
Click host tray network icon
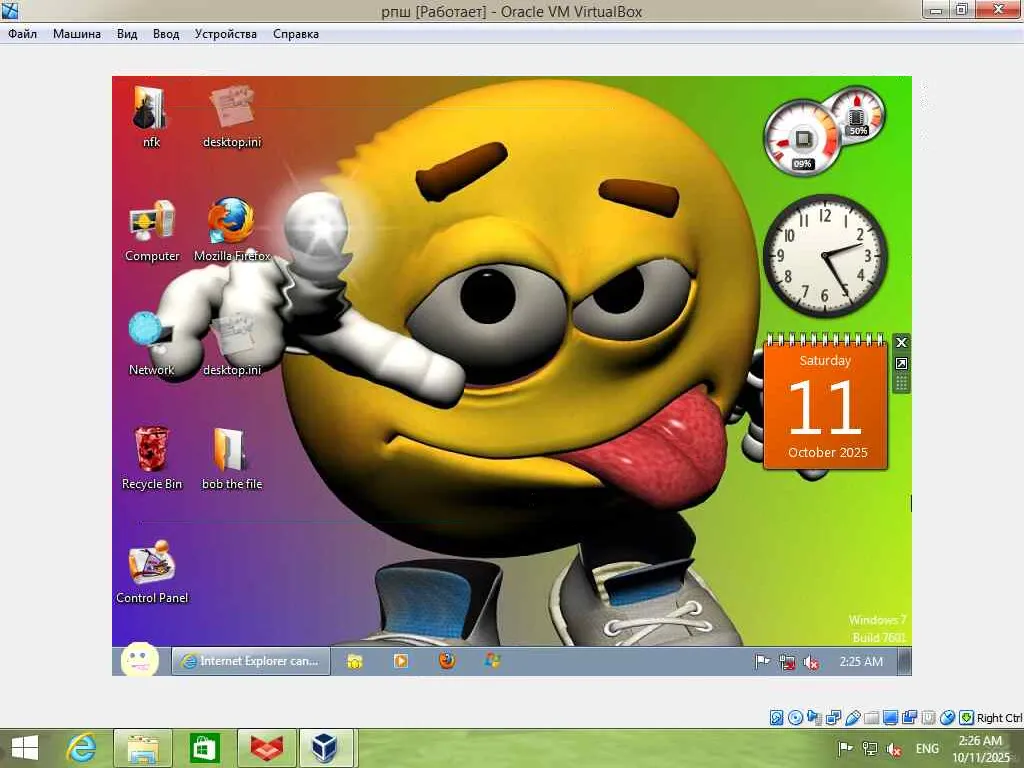click(869, 748)
